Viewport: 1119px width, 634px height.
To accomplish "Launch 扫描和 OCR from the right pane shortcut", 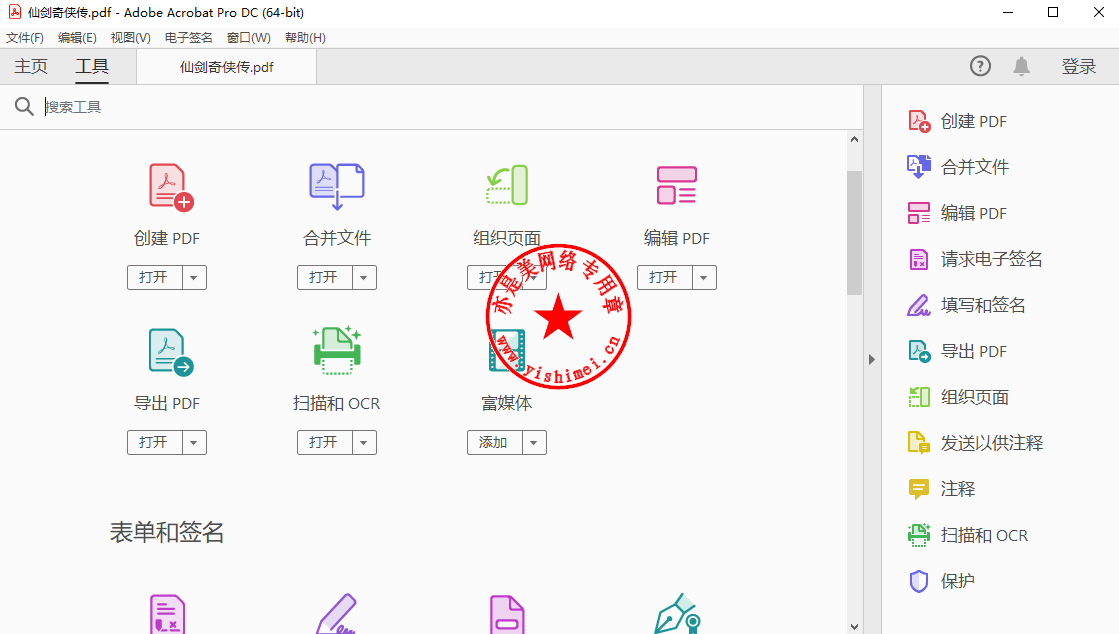I will (968, 535).
